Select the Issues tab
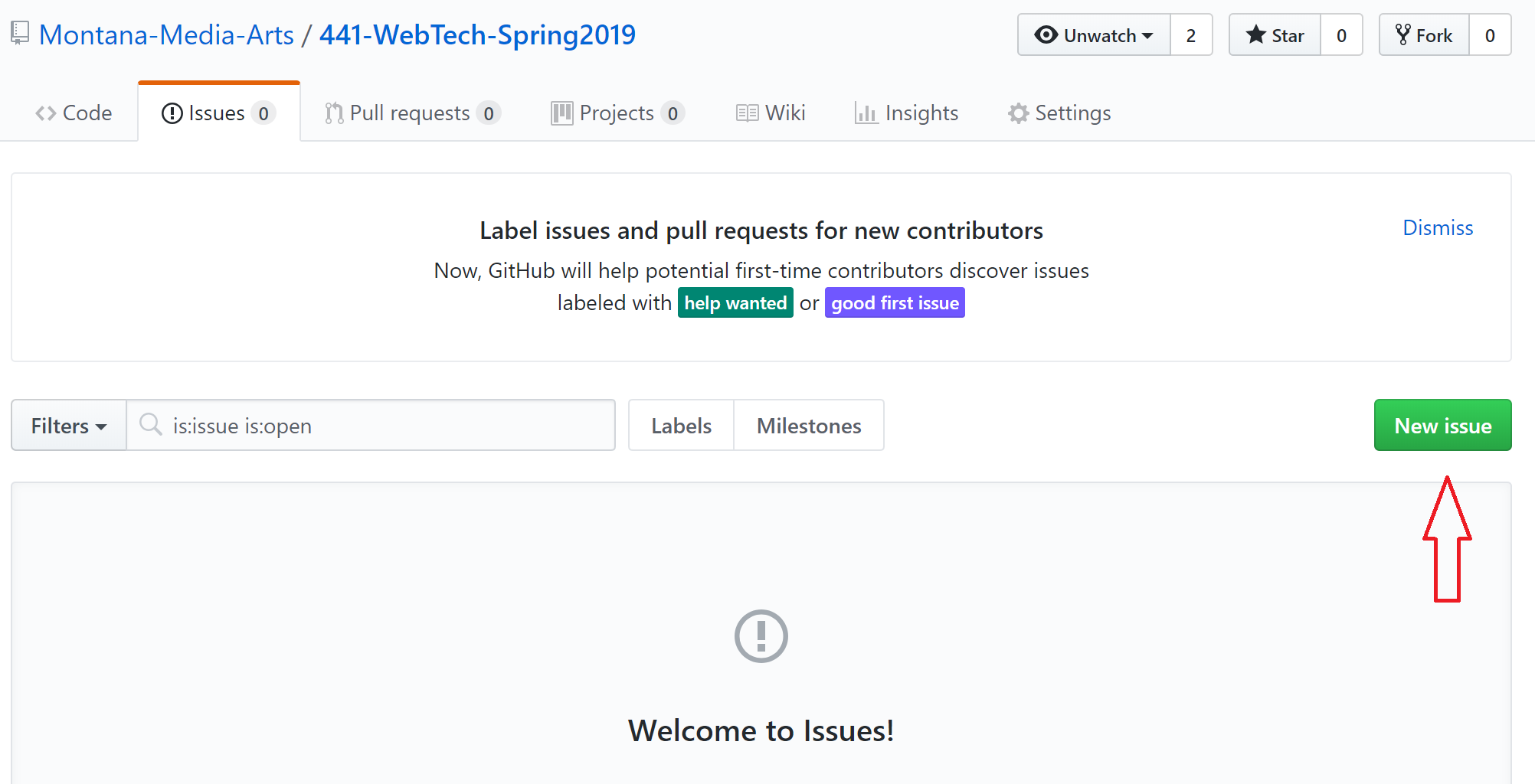 coord(219,113)
